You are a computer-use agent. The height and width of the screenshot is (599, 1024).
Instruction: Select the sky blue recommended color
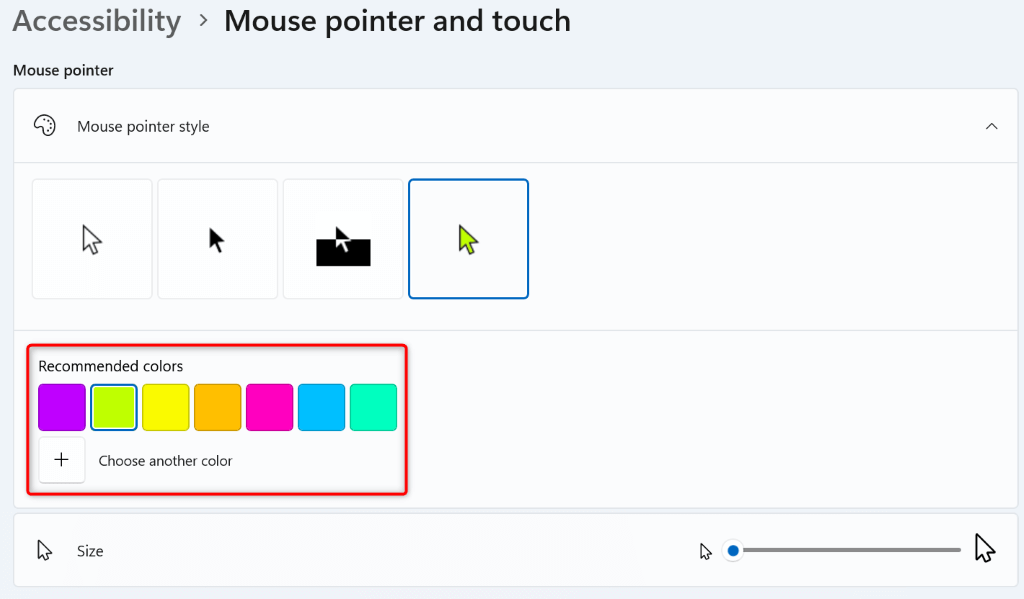click(321, 407)
